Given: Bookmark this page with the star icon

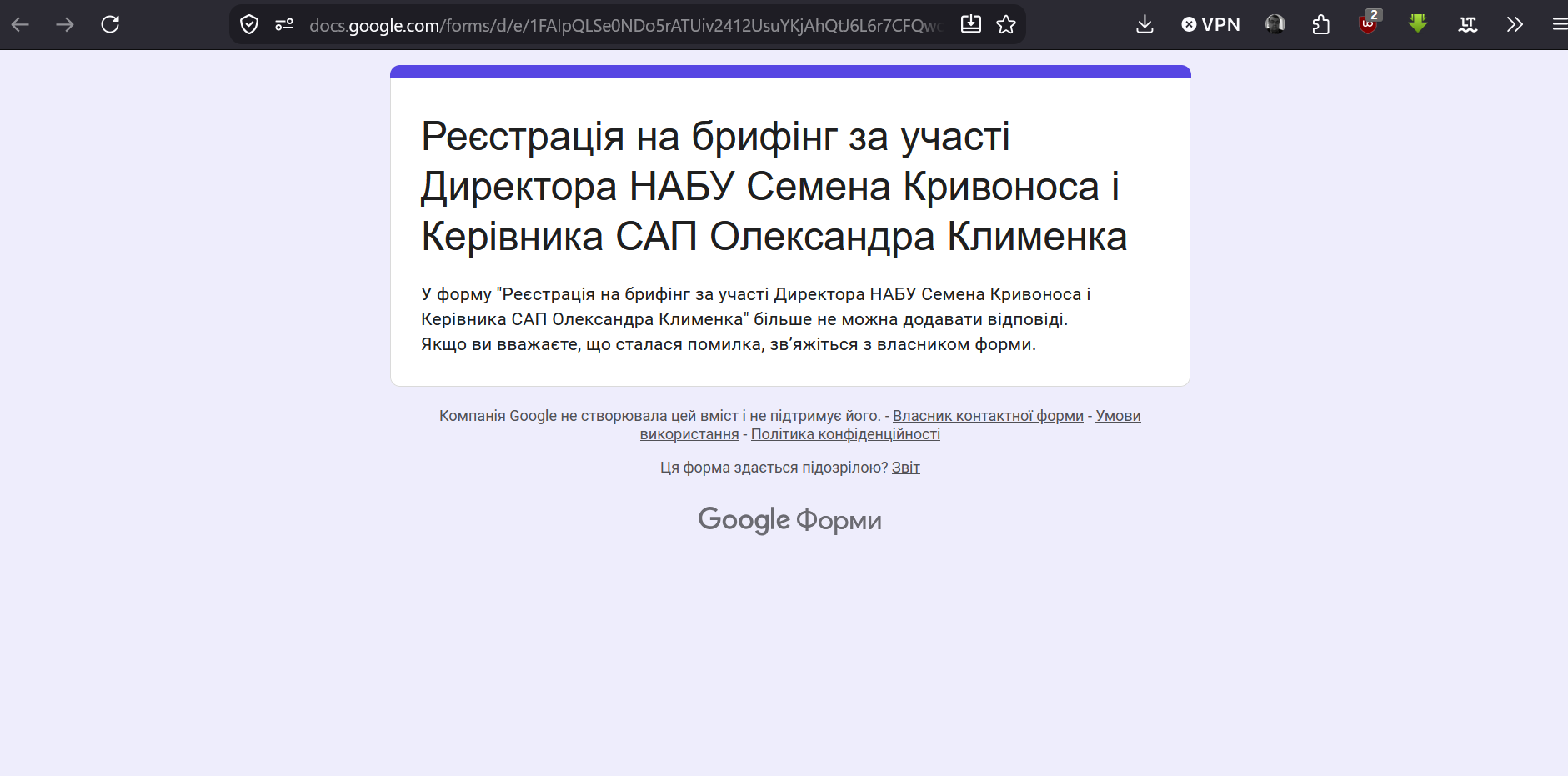Looking at the screenshot, I should pyautogui.click(x=1006, y=24).
